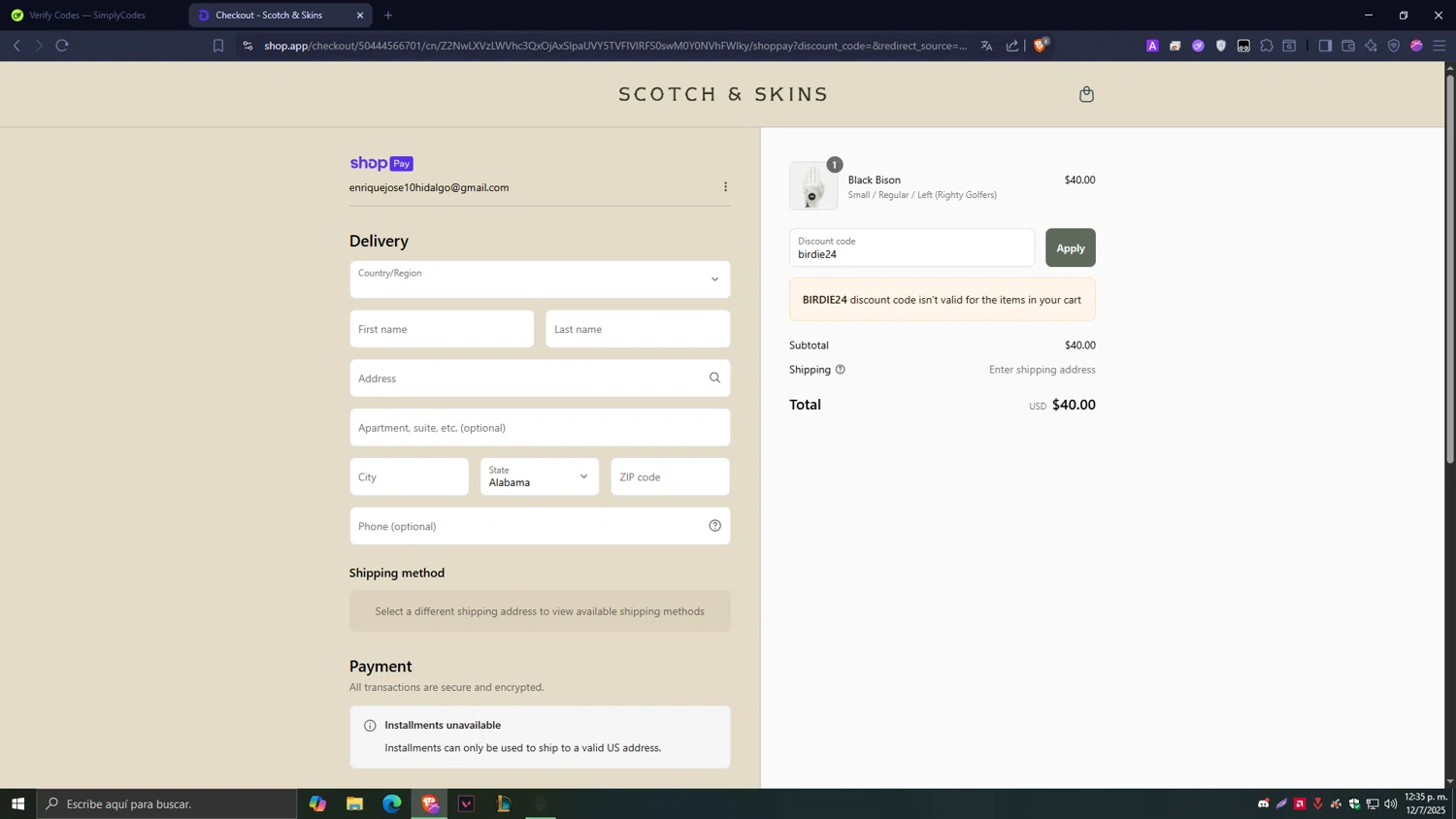The image size is (1456, 819).
Task: Open the three-dot menu beside the email
Action: point(725,186)
